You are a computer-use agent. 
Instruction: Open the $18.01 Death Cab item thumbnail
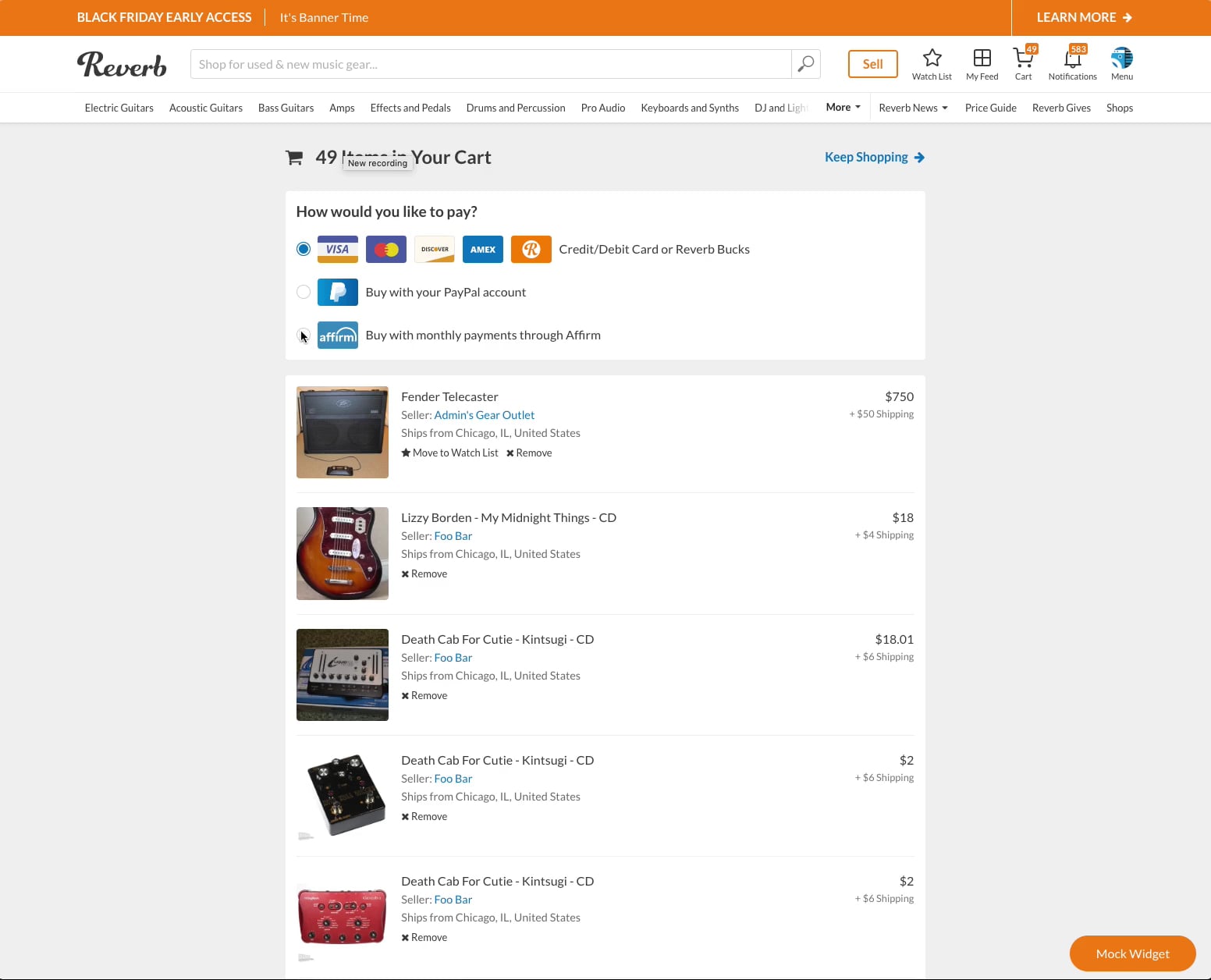pyautogui.click(x=343, y=675)
